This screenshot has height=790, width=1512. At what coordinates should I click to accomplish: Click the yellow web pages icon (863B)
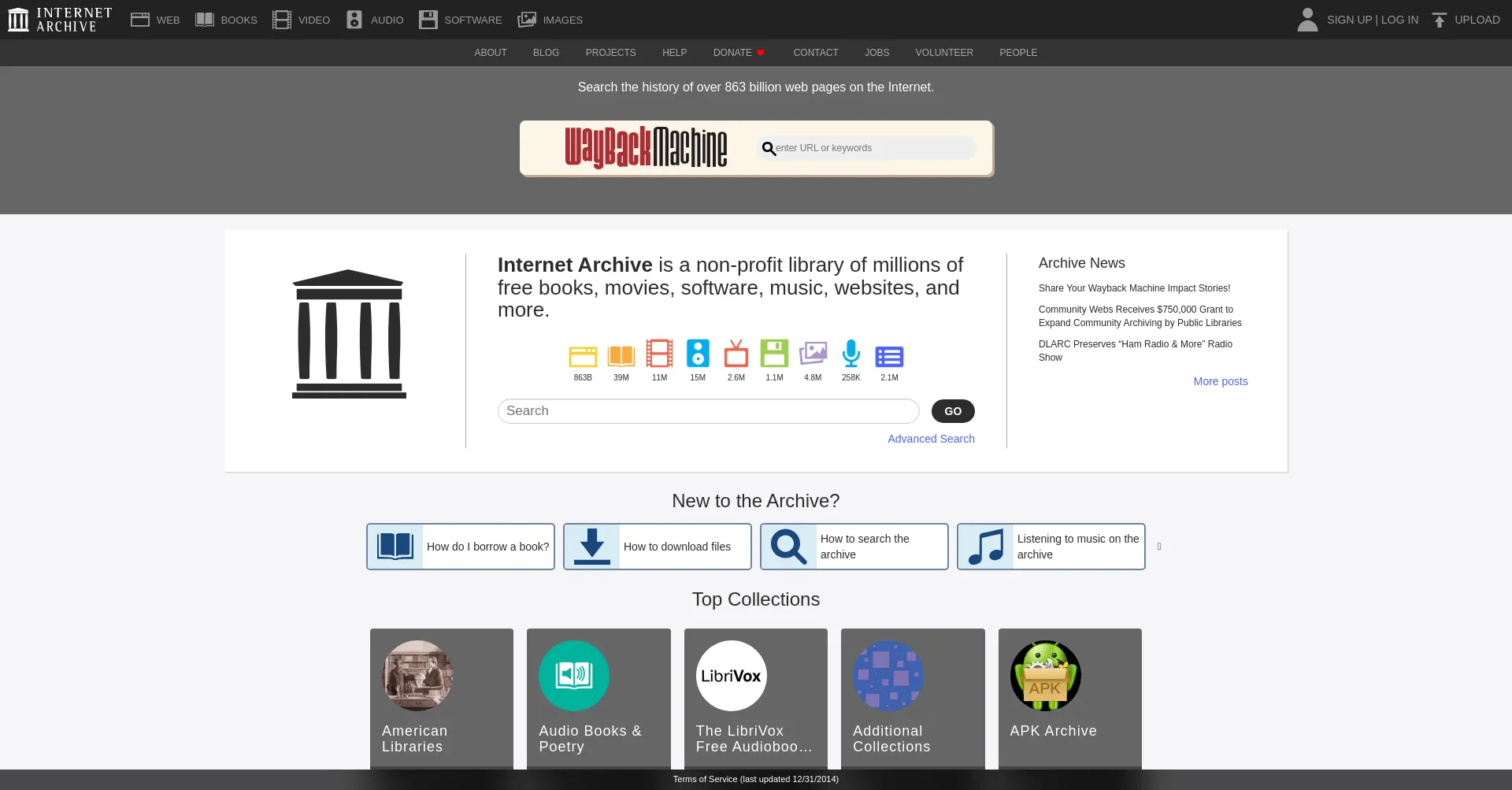point(583,356)
